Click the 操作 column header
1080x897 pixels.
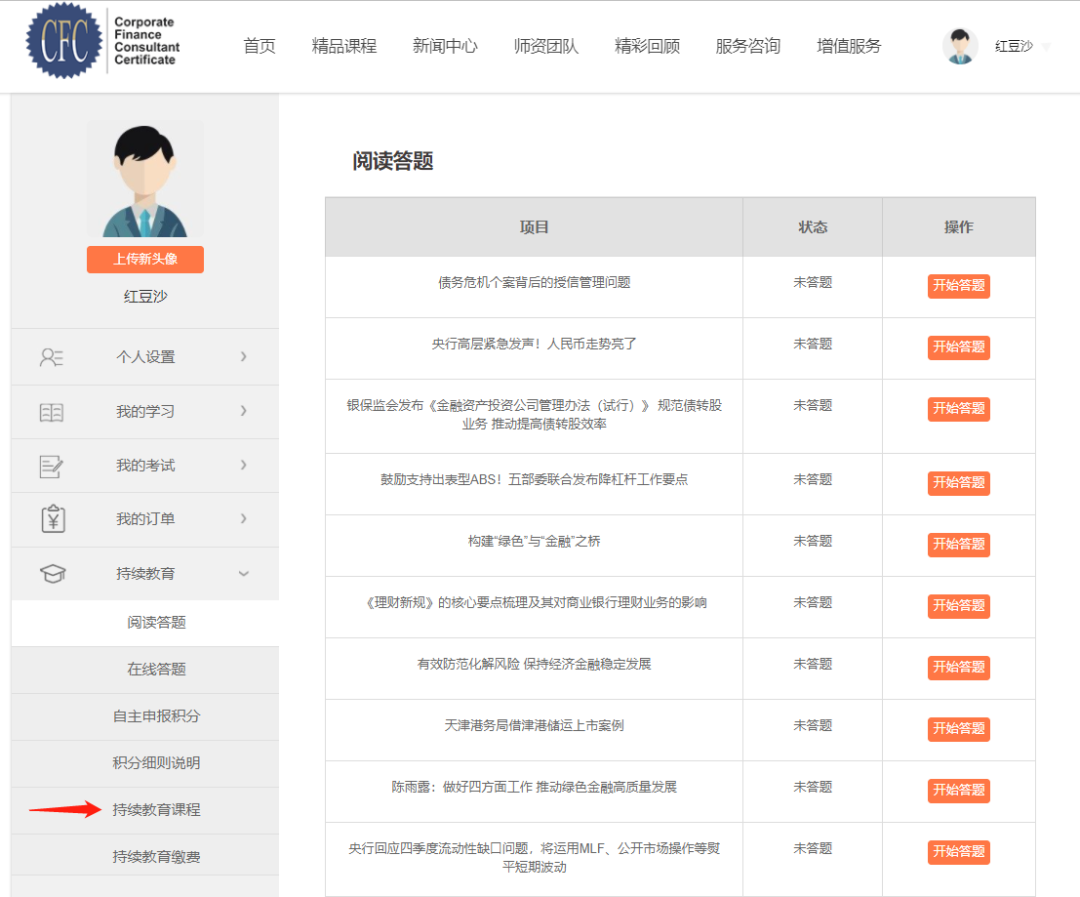click(959, 227)
